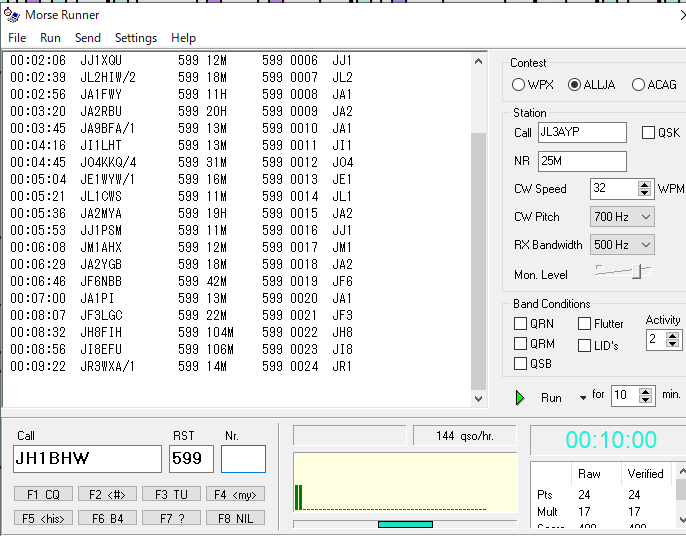Screen dimensions: 686x536
Task: Enable the Flutter checkbox
Action: [585, 324]
